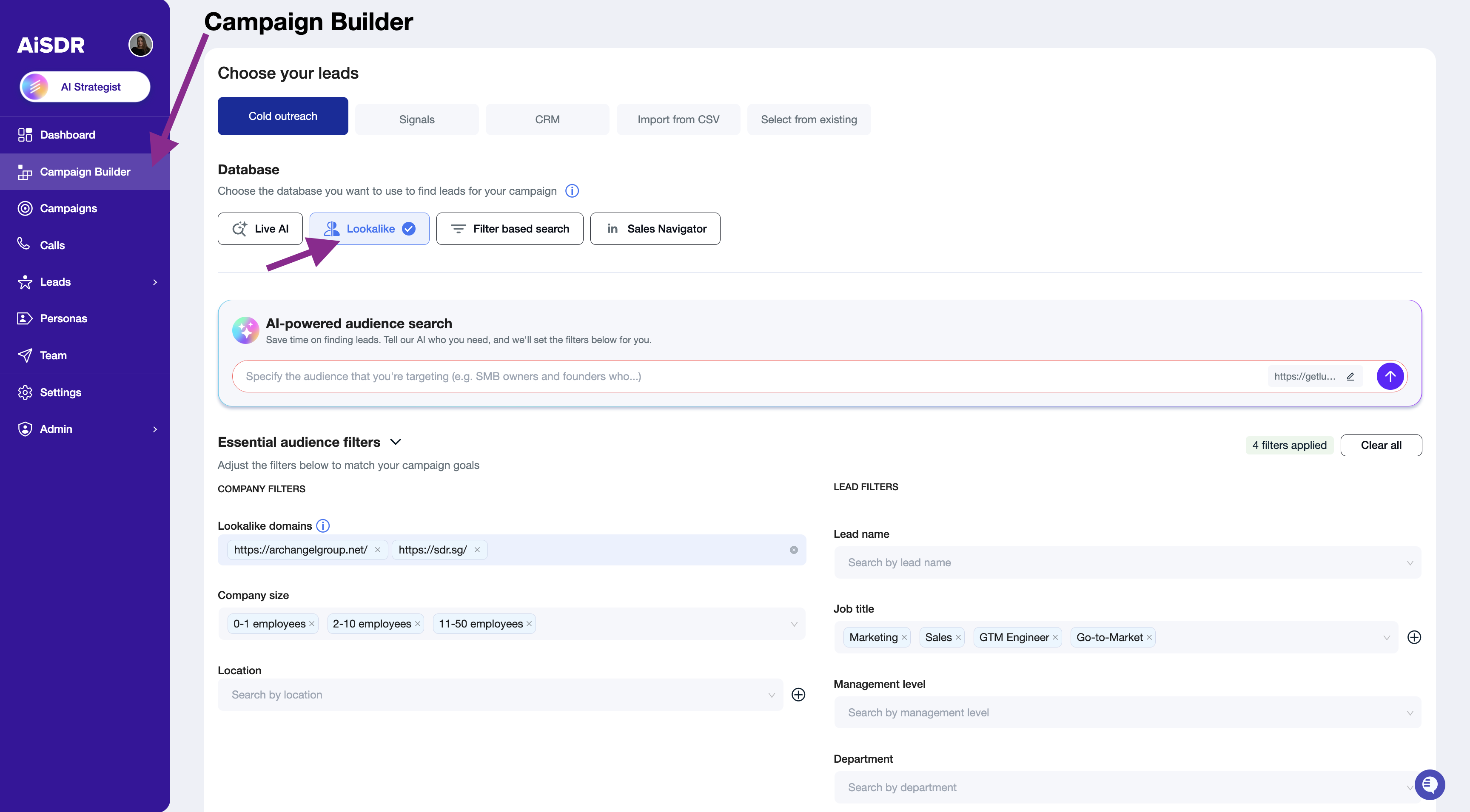Click the 4 filters applied badge
The height and width of the screenshot is (812, 1470).
[x=1289, y=446]
